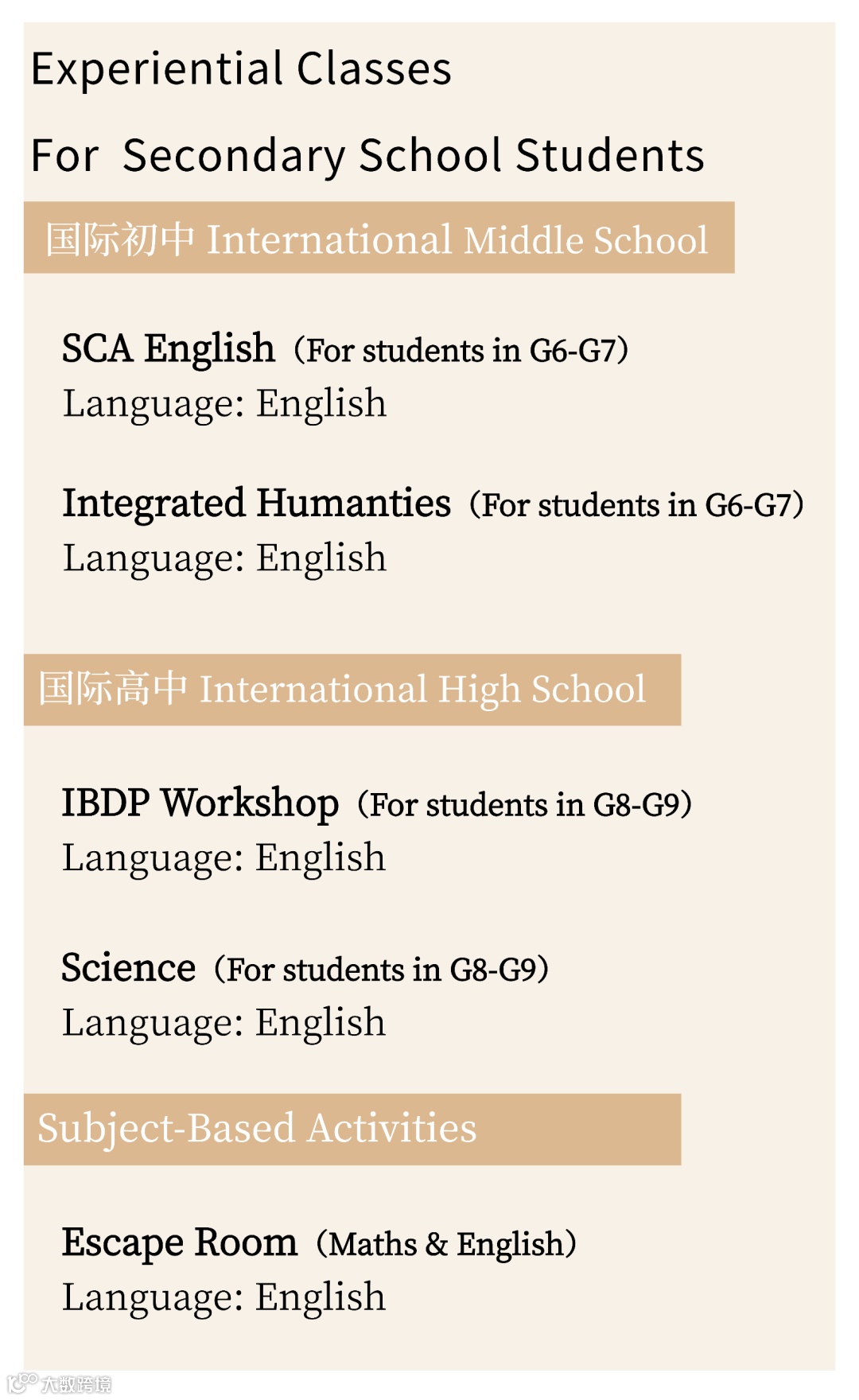Select the Subject-Based Activities banner
This screenshot has width=859, height=1400.
pos(352,1130)
